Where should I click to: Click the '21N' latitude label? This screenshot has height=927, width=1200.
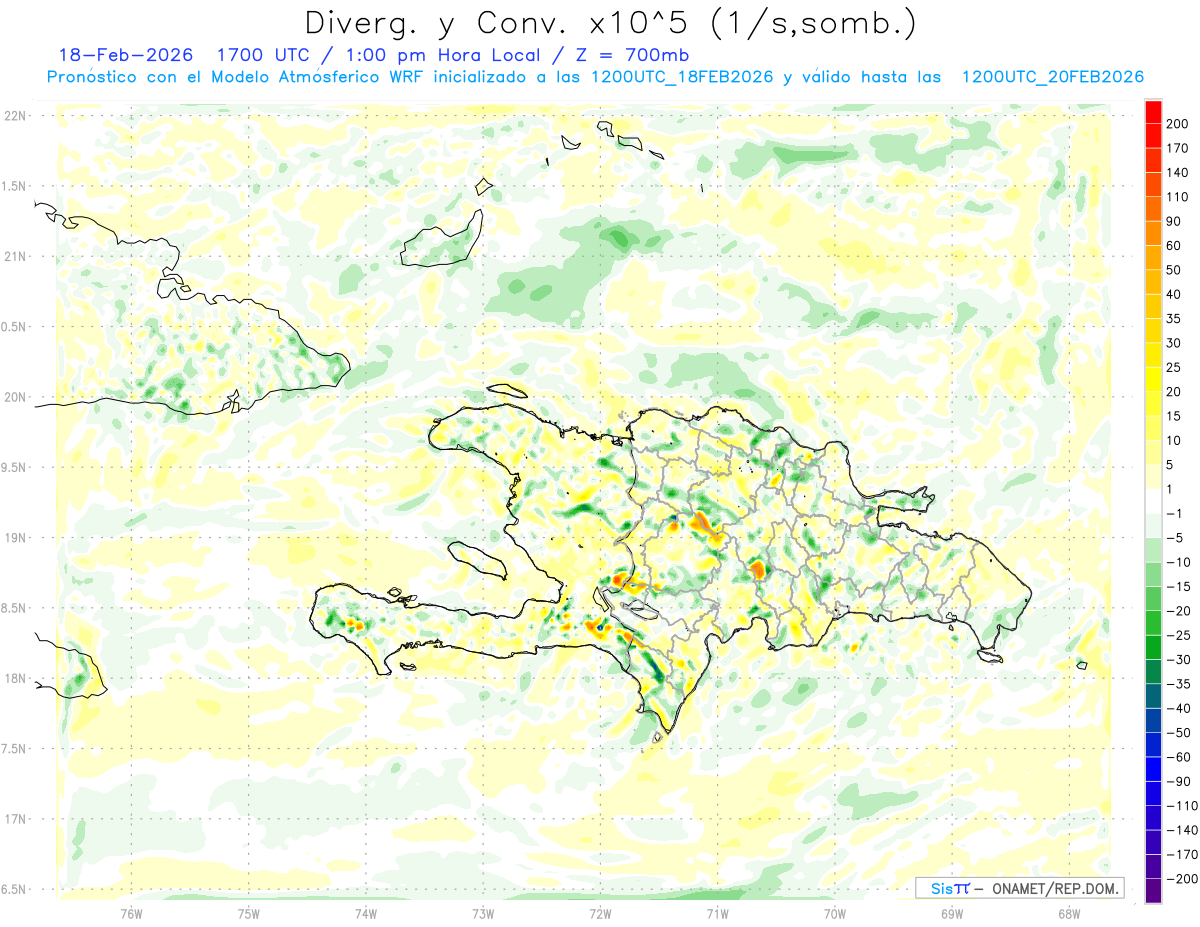pos(15,256)
